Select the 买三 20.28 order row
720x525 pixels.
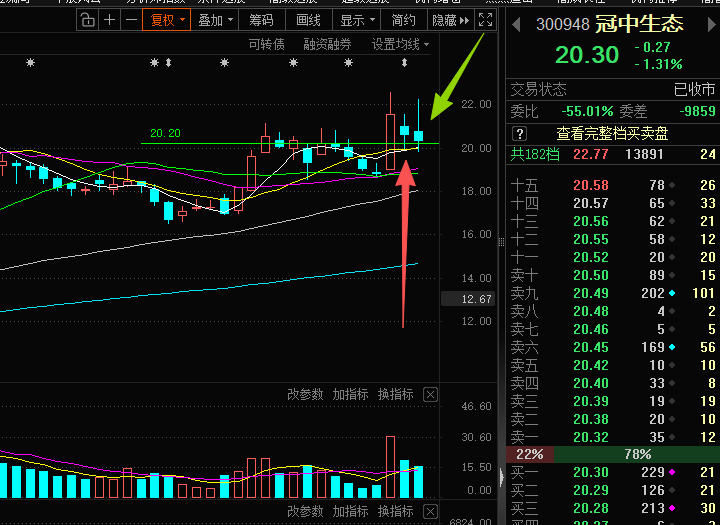pos(613,508)
